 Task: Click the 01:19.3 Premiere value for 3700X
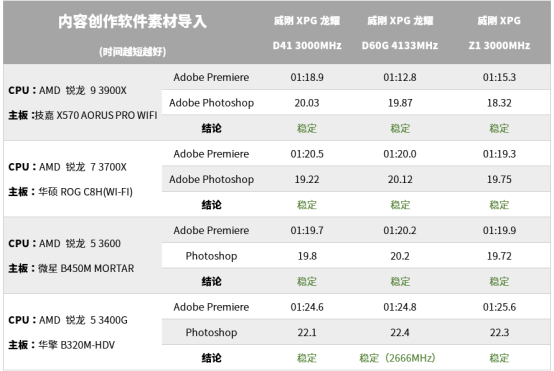[499, 154]
